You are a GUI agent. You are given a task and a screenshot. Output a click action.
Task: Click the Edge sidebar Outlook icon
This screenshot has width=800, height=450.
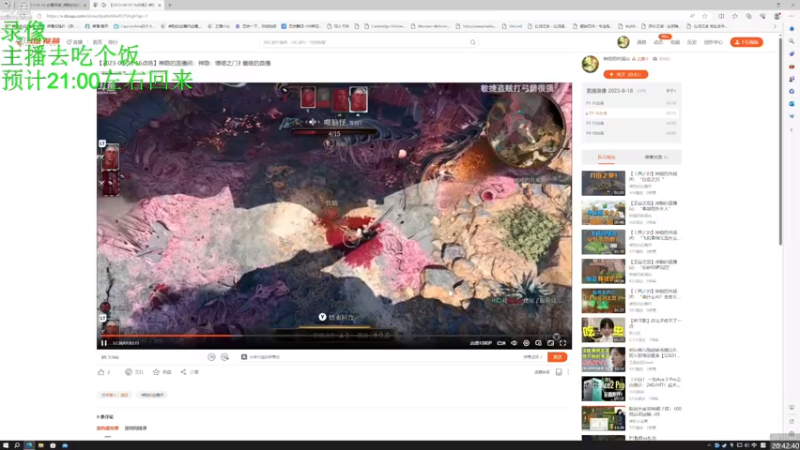(x=791, y=104)
